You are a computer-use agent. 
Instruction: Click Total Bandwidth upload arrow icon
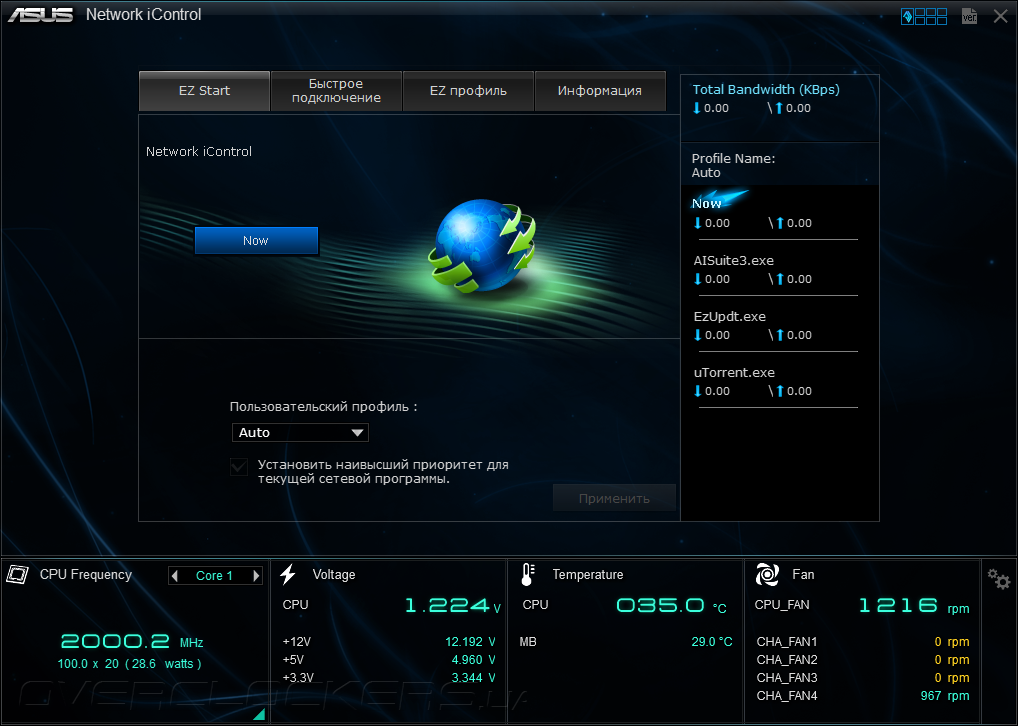point(778,108)
